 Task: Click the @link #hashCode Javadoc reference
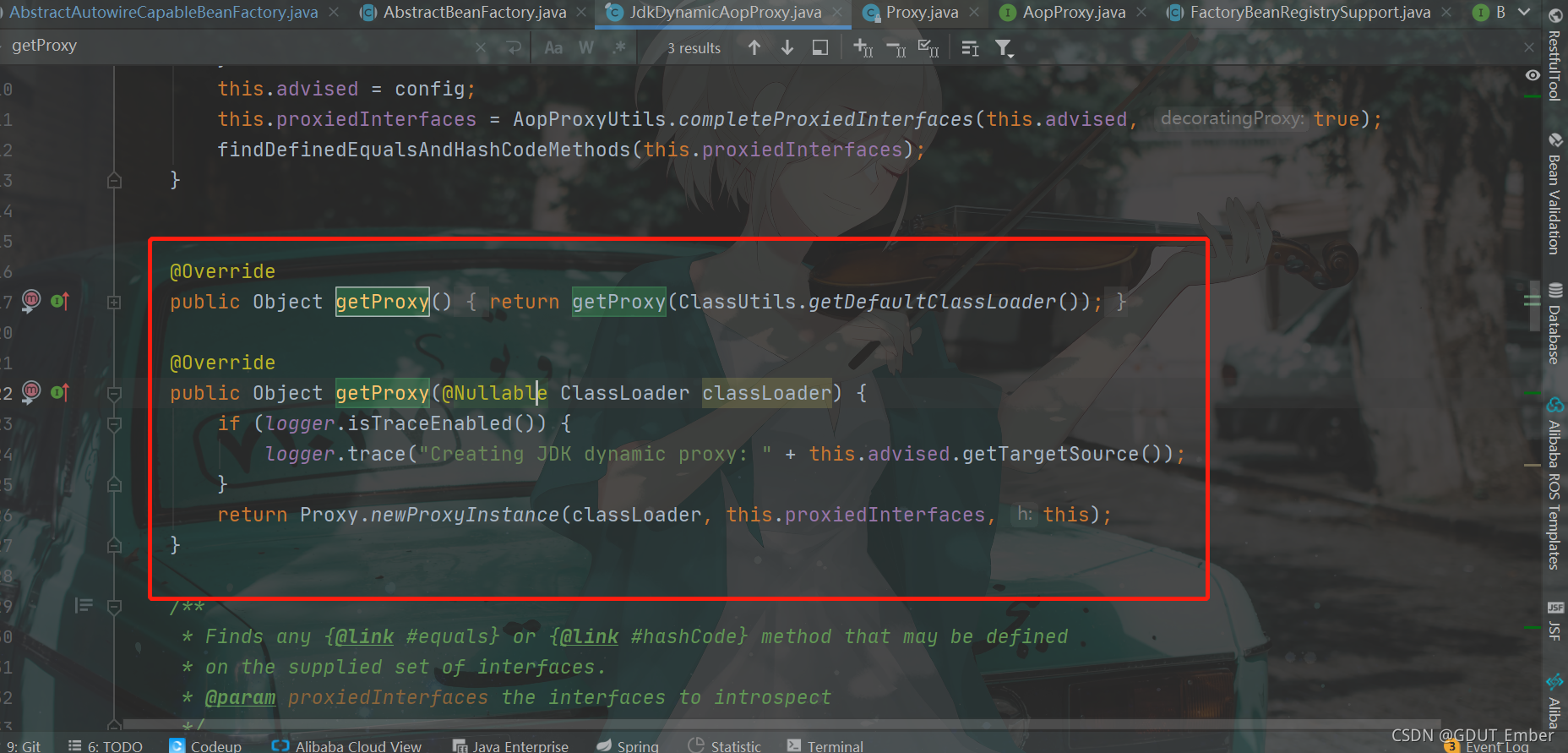649,636
